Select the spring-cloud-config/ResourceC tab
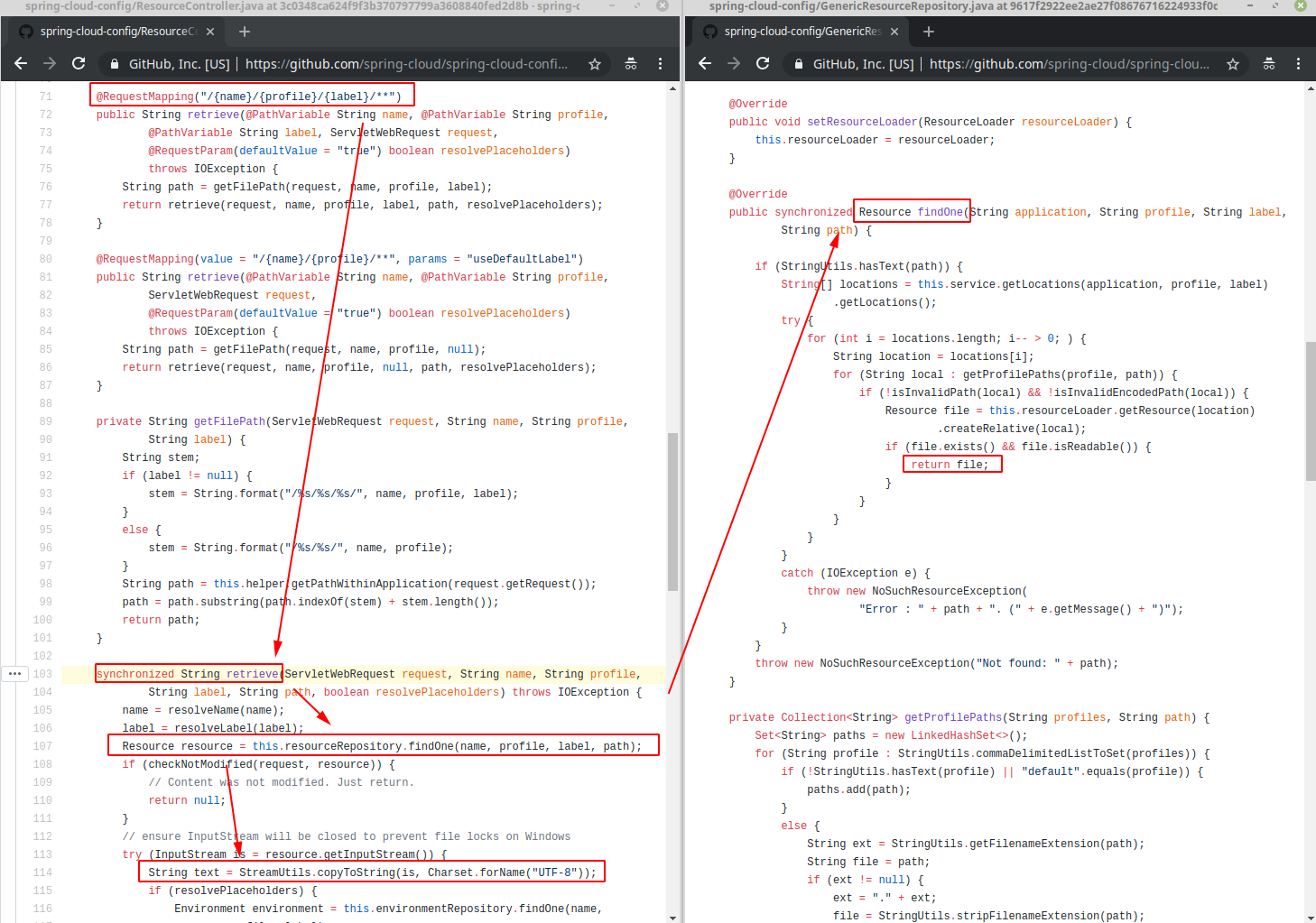Viewport: 1316px width, 923px height. 116,32
